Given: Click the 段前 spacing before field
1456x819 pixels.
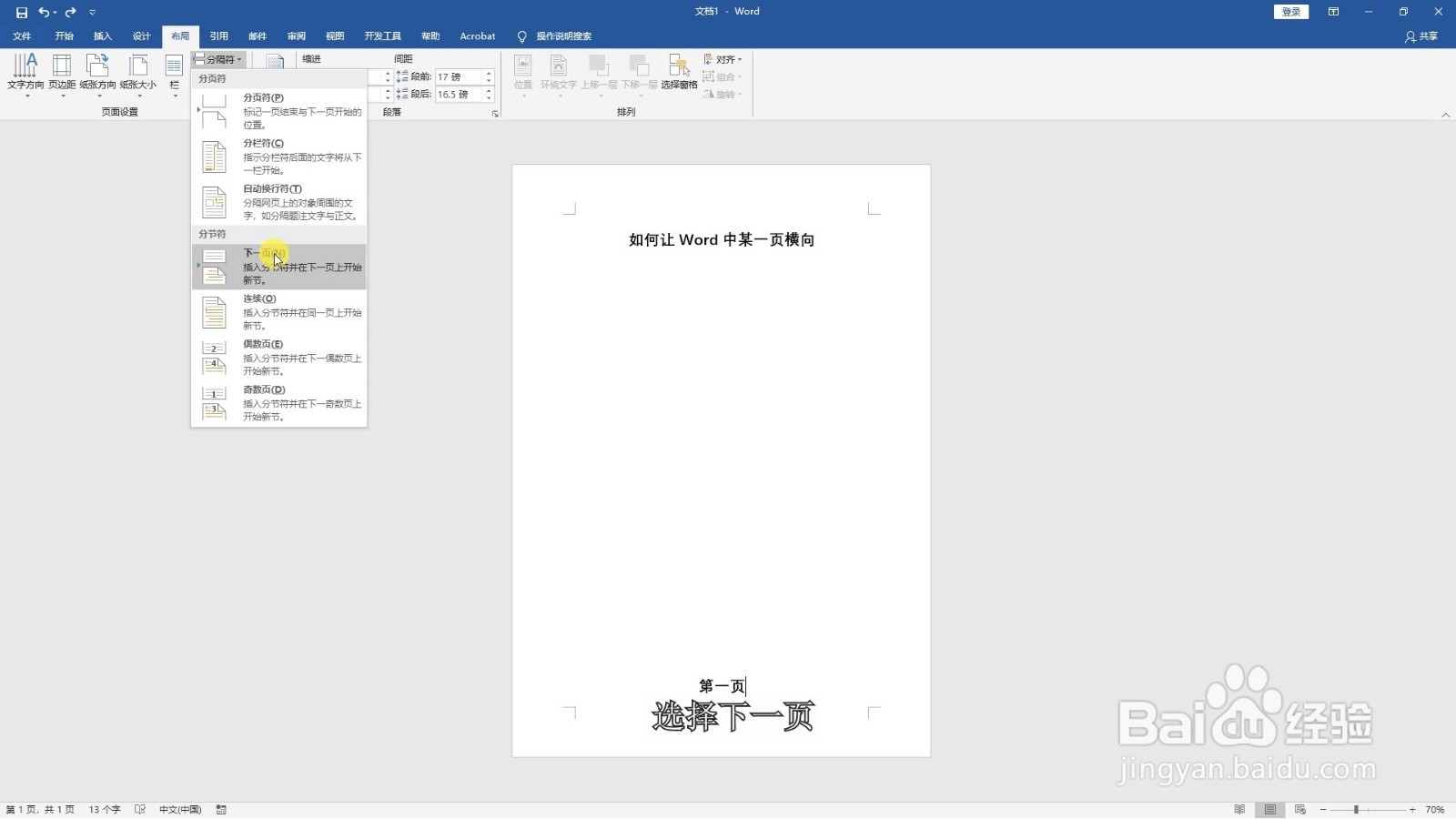Looking at the screenshot, I should 459,76.
